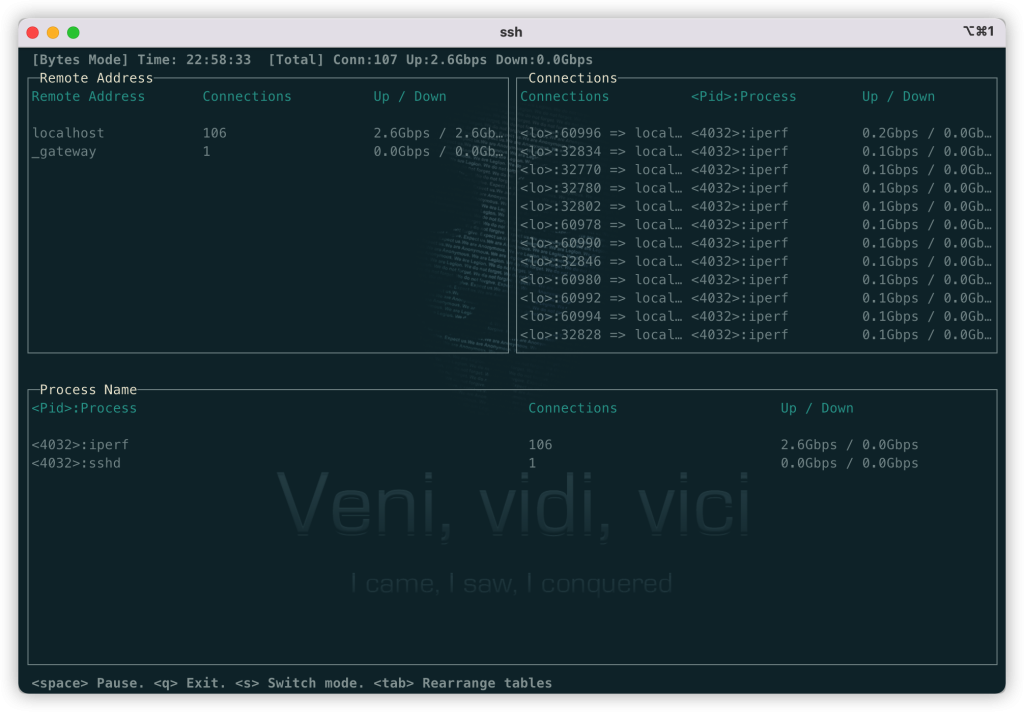Select the localhost row under Remote Address

click(x=68, y=132)
